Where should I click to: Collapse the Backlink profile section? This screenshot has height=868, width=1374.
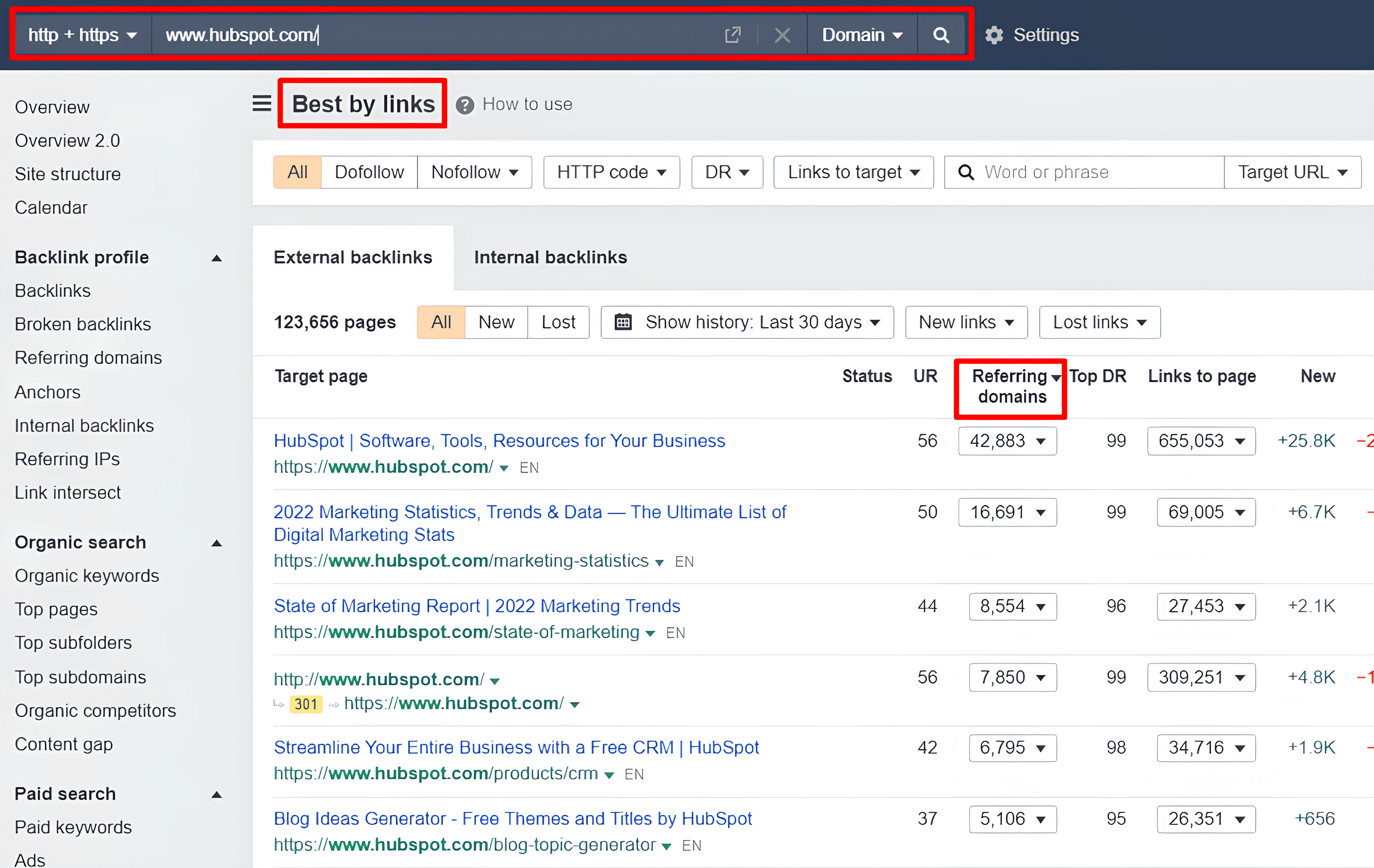coord(216,259)
